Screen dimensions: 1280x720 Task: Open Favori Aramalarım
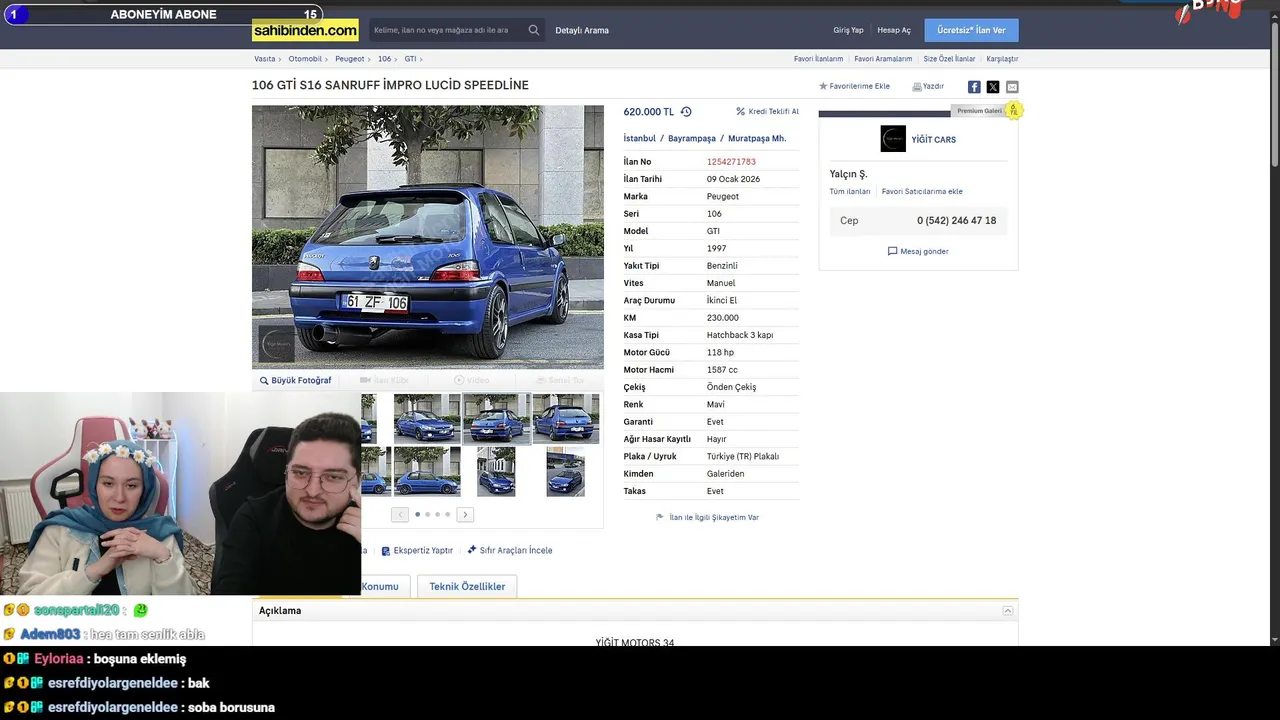pyautogui.click(x=883, y=59)
